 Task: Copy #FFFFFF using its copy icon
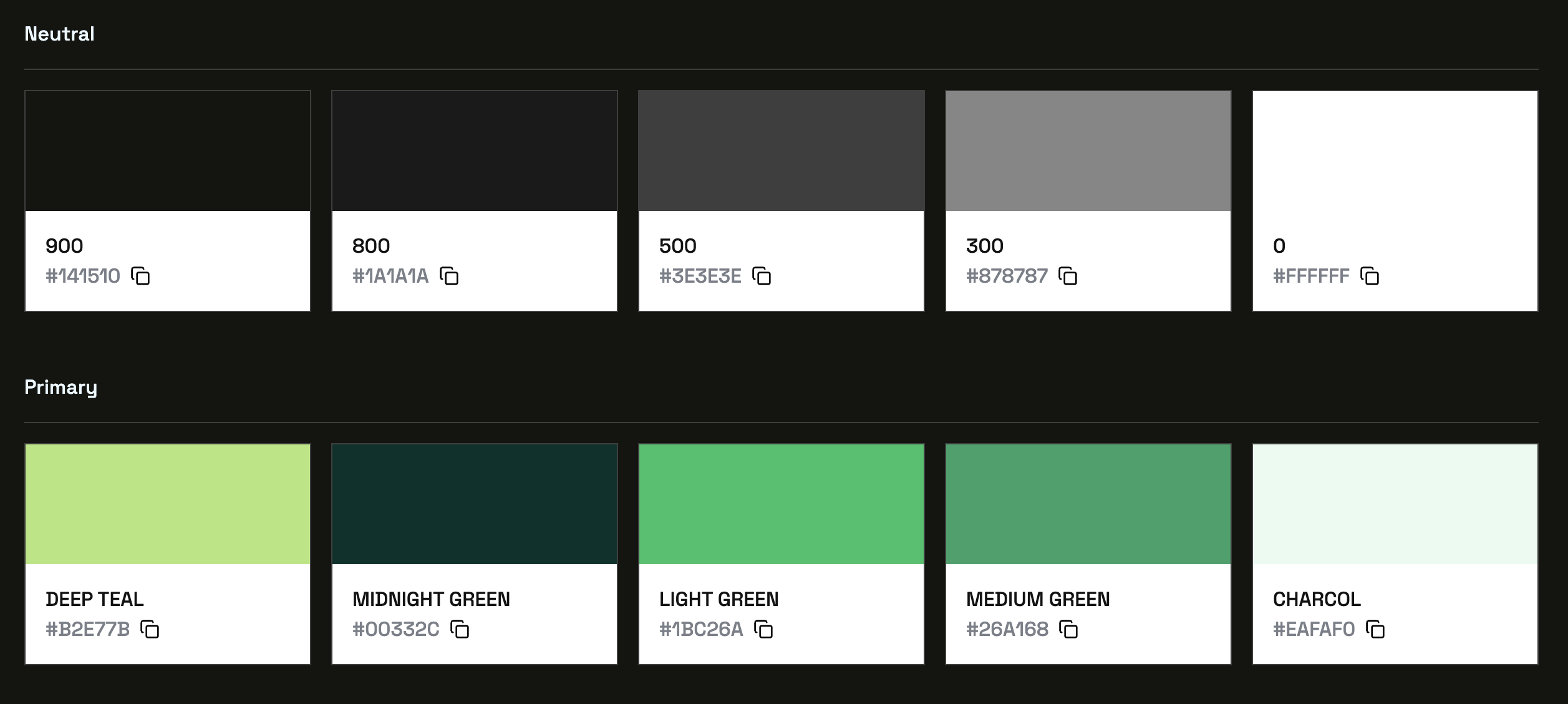point(1370,276)
